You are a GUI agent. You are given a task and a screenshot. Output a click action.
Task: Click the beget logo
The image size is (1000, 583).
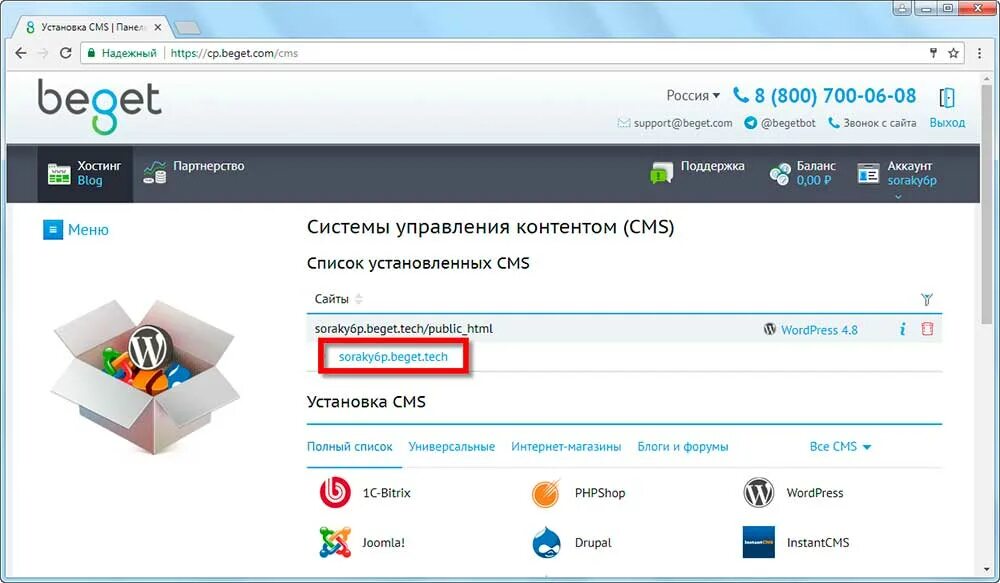tap(99, 106)
